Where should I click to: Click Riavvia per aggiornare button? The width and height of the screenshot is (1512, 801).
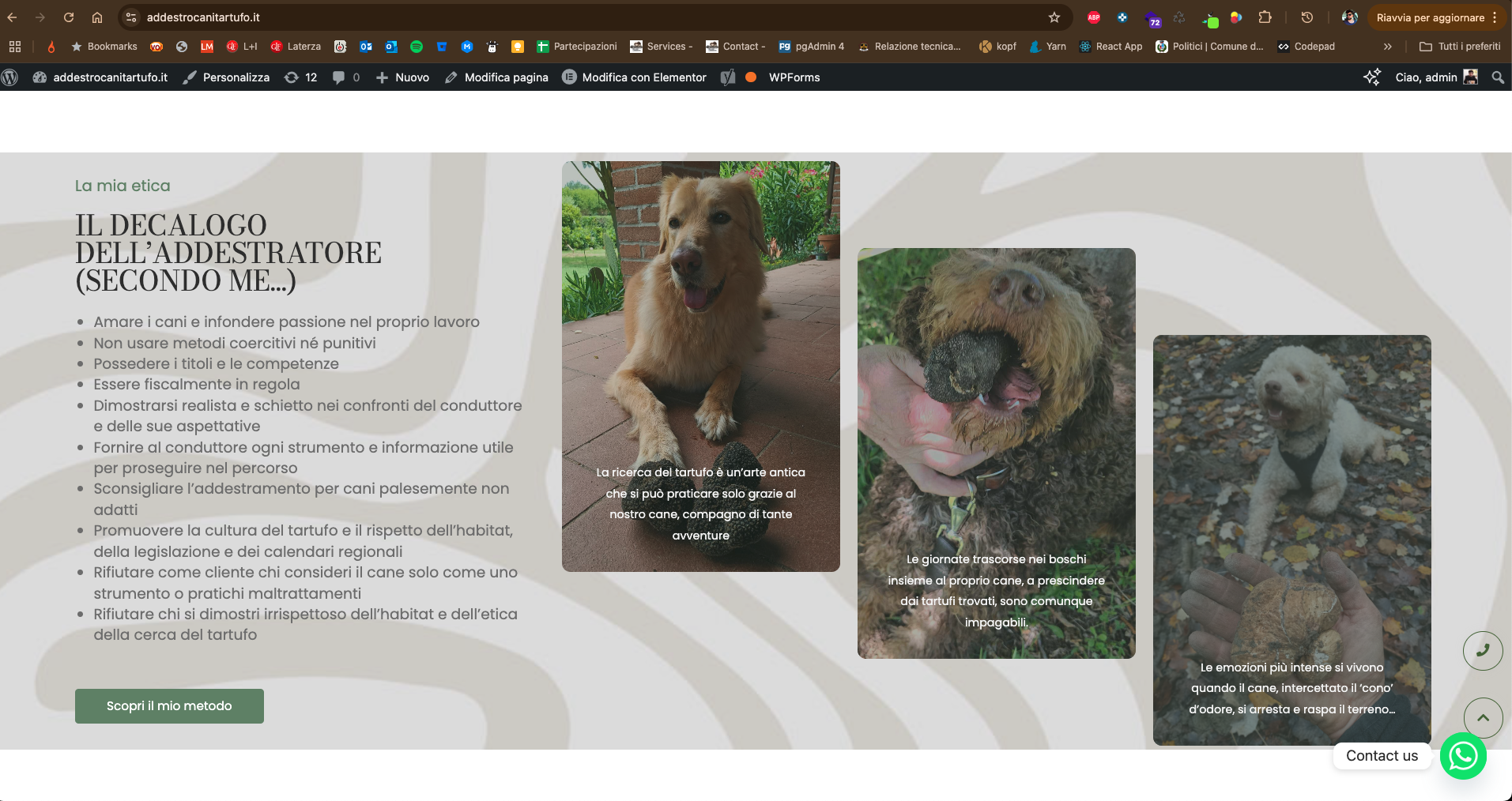[1430, 17]
